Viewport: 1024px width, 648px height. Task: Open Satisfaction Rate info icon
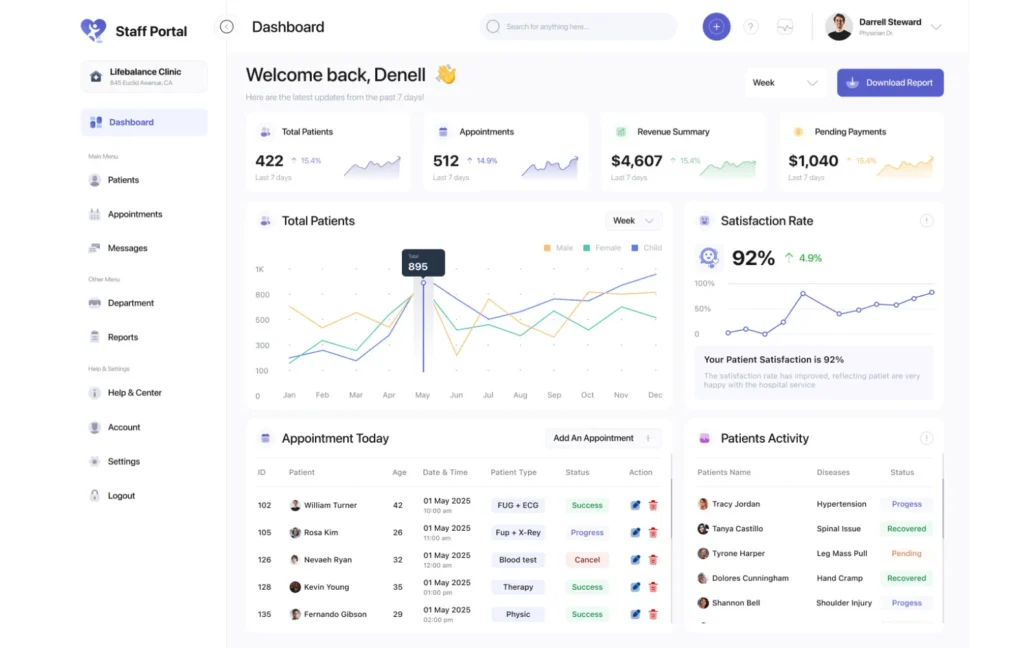pos(926,221)
